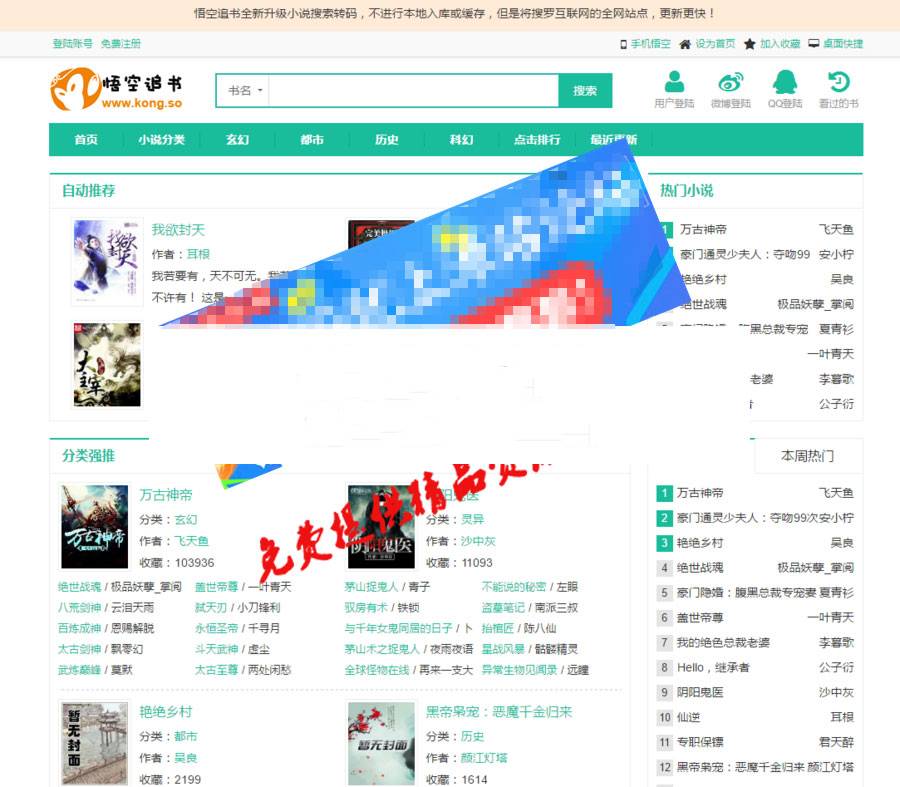
Task: Click the 桌面快捷 desktop icon
Action: click(814, 44)
